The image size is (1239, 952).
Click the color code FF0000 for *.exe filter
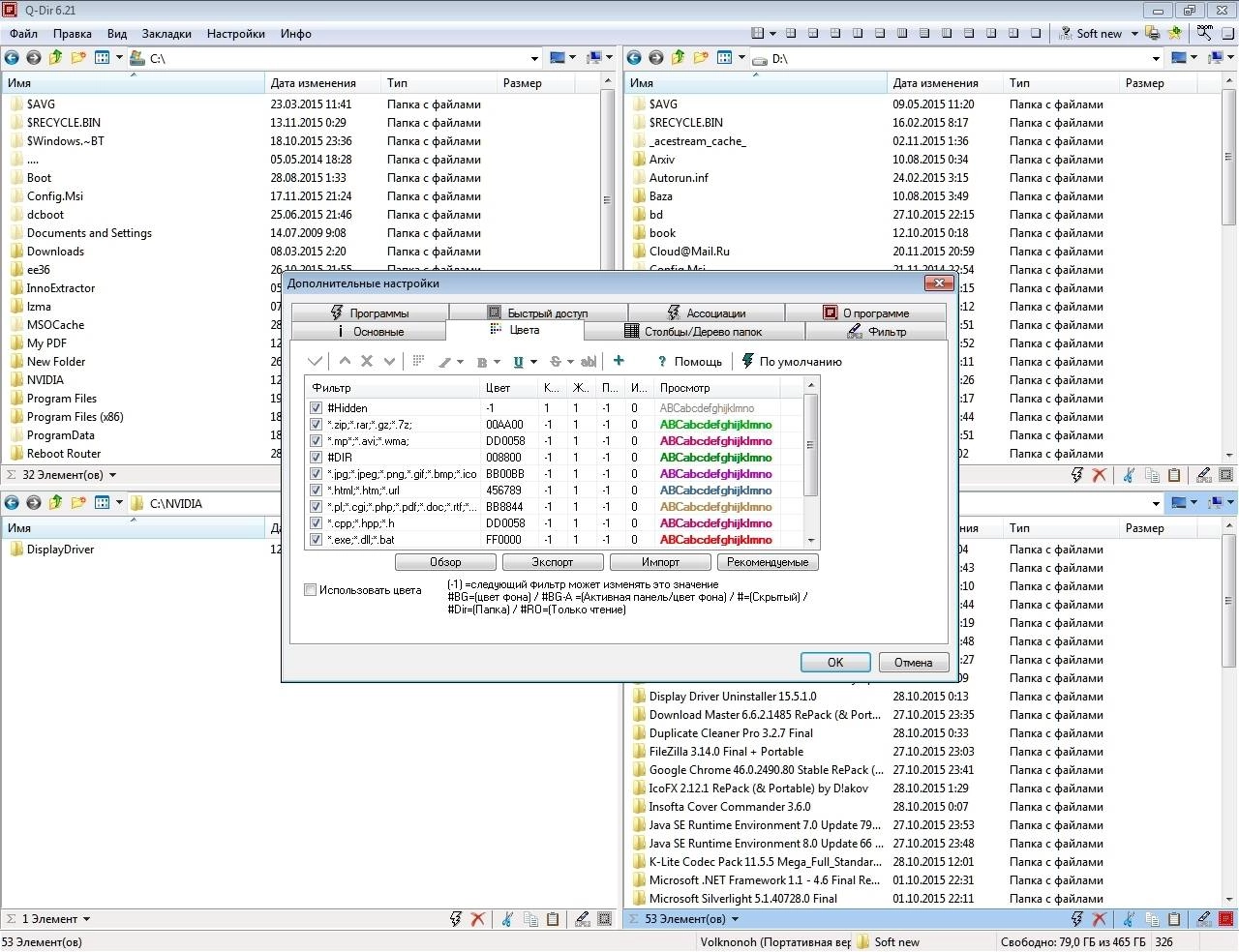tap(503, 540)
